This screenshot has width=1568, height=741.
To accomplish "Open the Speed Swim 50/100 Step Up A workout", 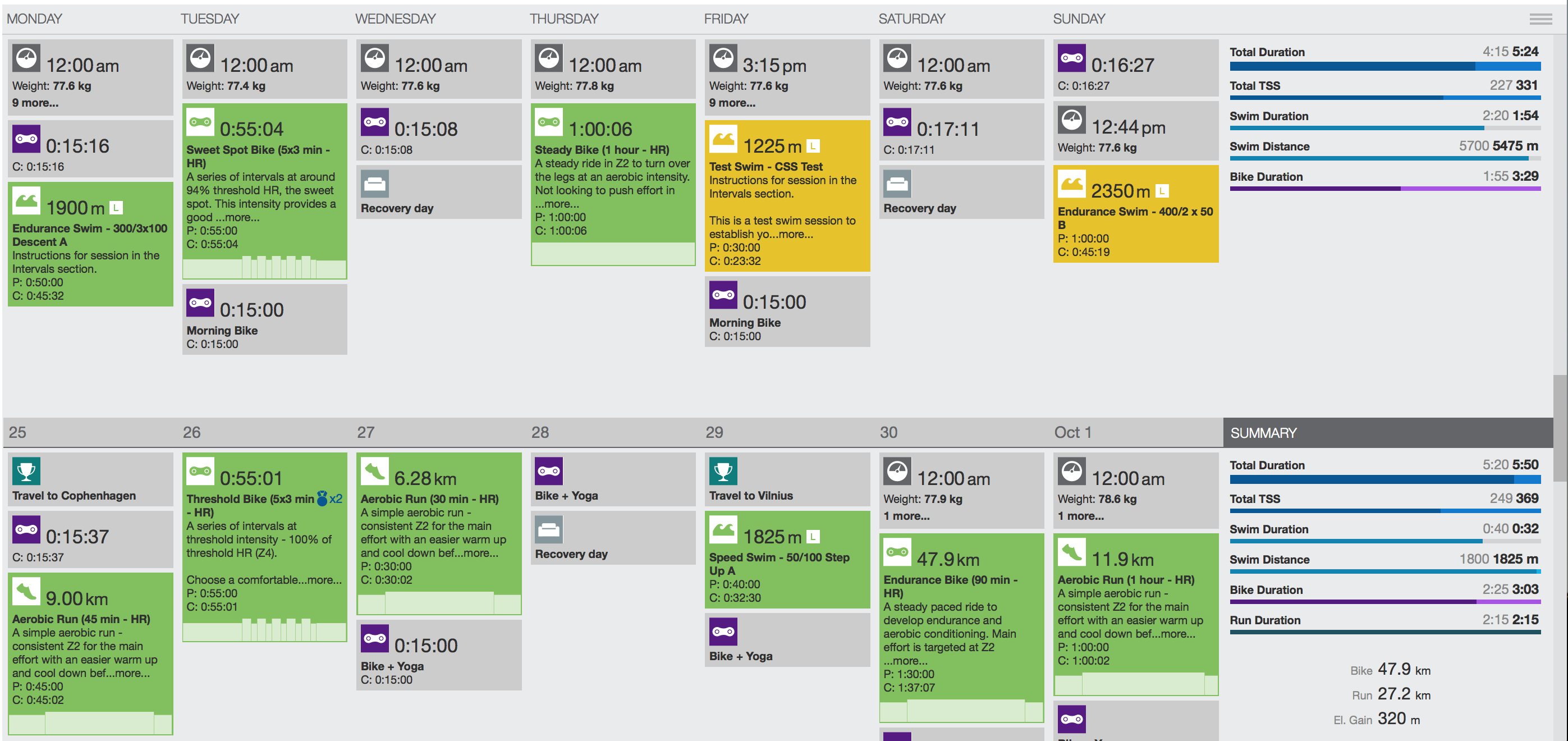I will 779,563.
